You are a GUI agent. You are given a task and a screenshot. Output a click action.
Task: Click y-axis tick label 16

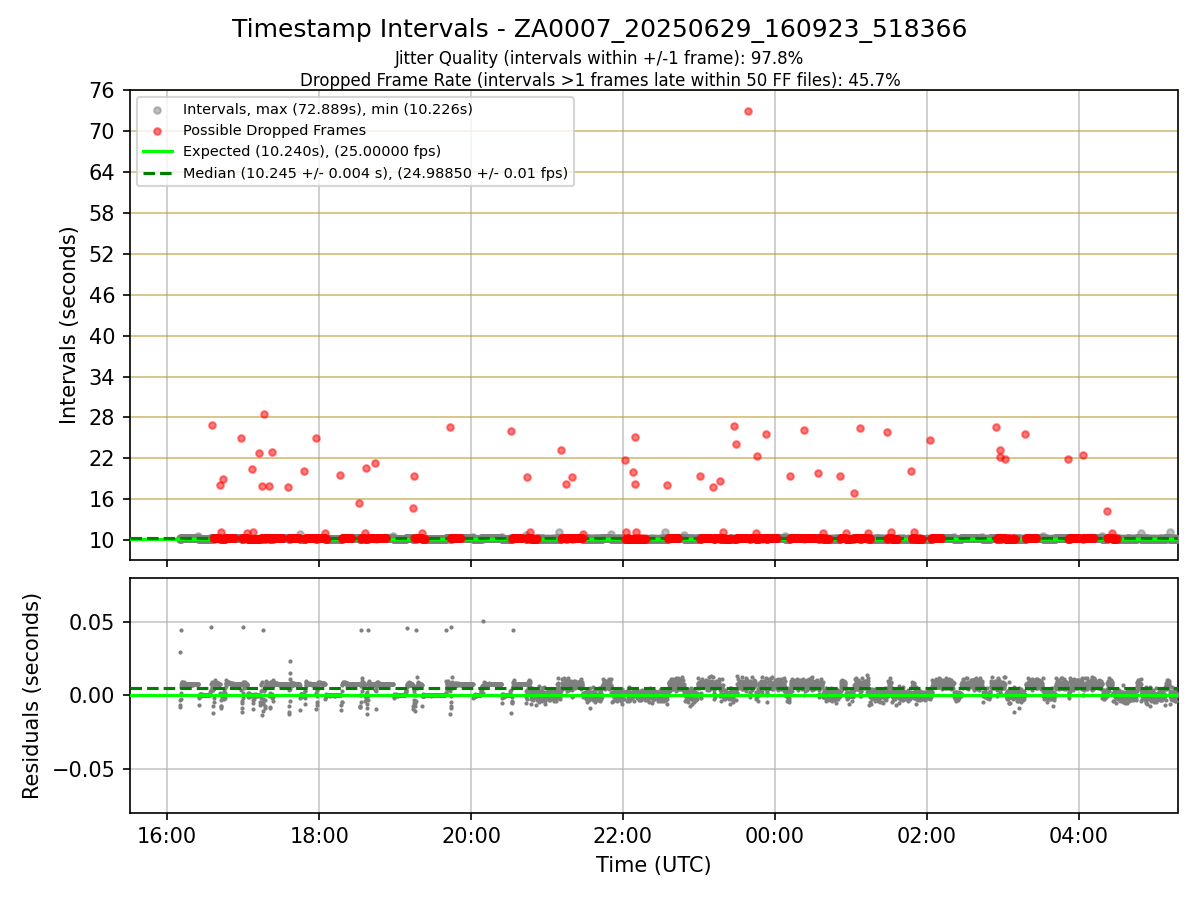click(x=102, y=500)
